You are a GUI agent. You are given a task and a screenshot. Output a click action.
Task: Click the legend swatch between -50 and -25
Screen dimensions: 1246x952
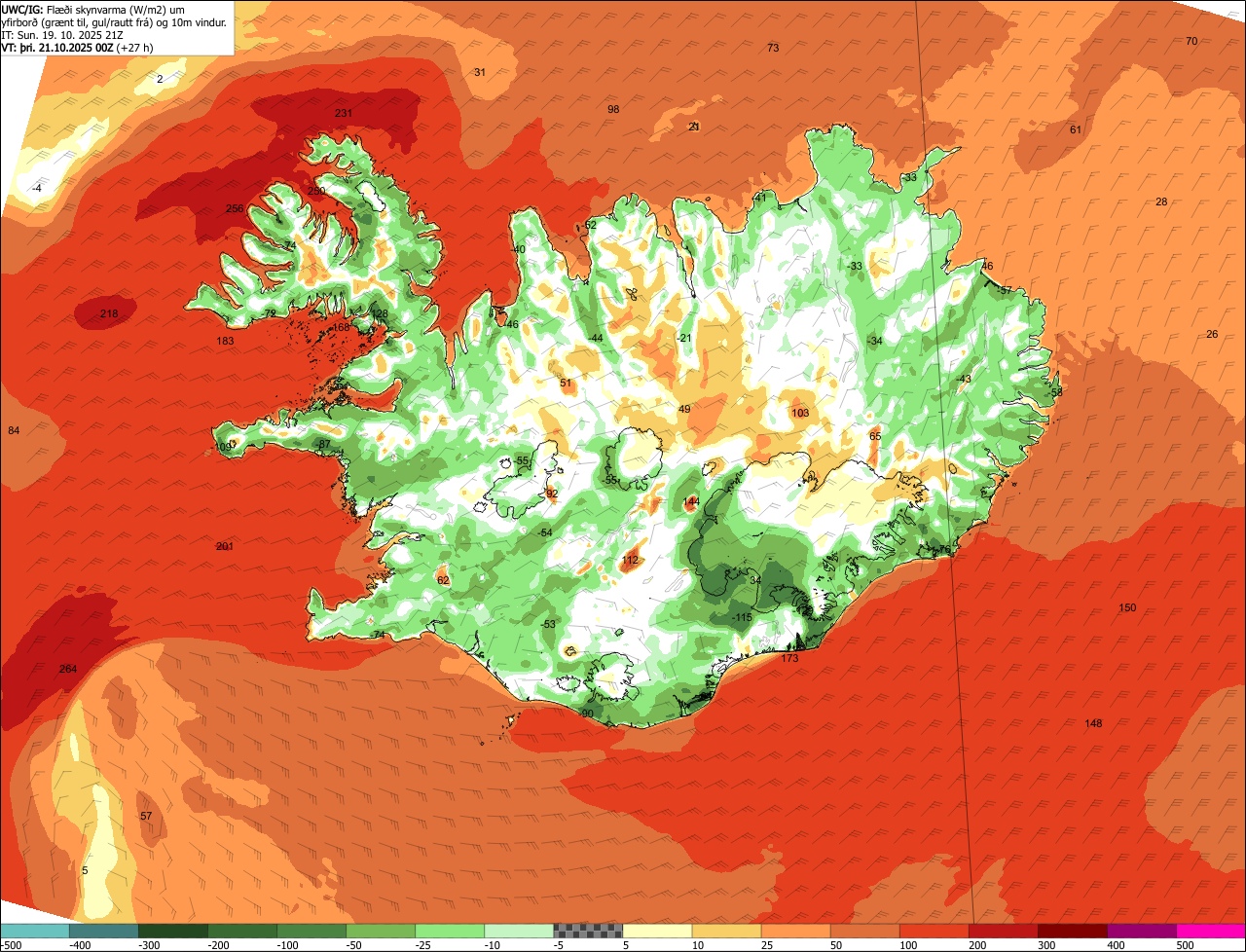coord(381,931)
